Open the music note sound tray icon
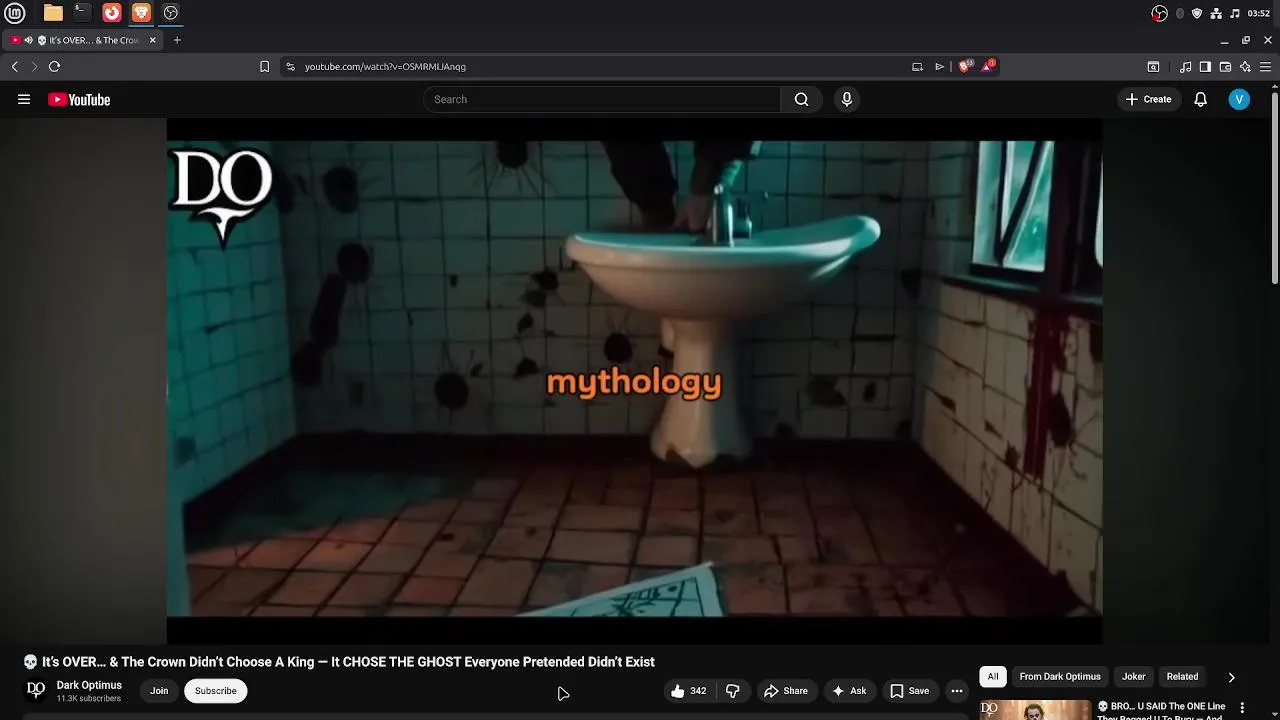This screenshot has height=720, width=1280. [1235, 13]
